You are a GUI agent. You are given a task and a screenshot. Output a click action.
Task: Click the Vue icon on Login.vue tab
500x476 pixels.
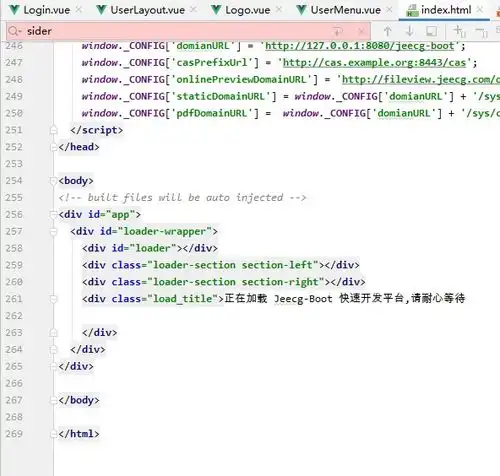click(14, 10)
